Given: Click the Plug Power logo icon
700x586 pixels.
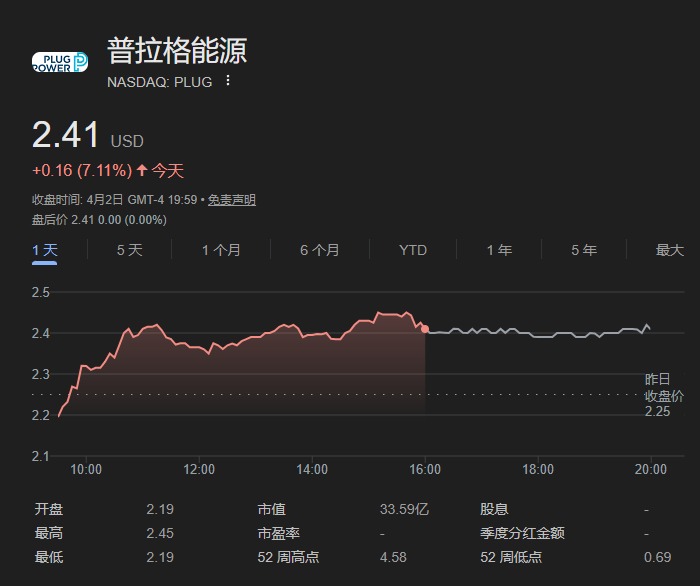Looking at the screenshot, I should pos(60,62).
